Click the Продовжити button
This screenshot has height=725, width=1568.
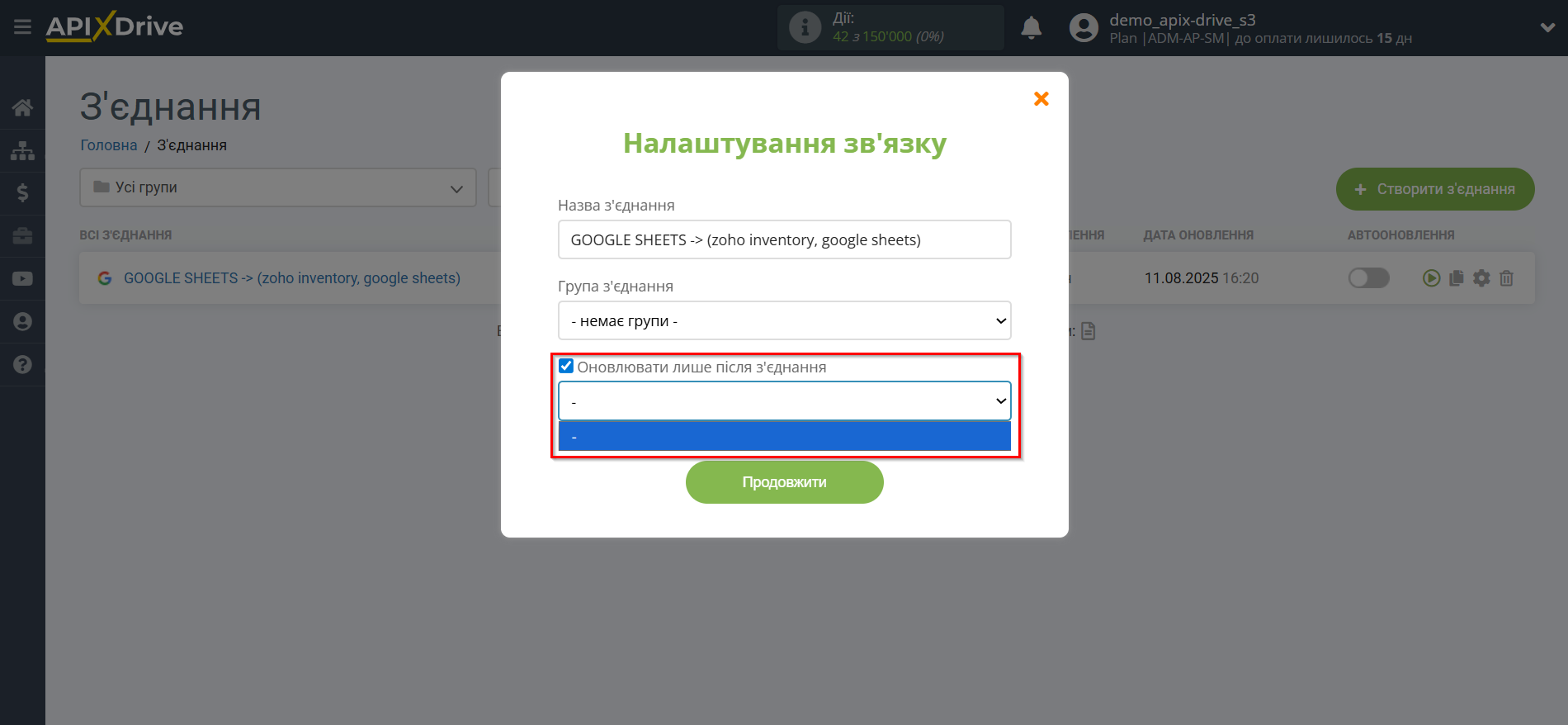(784, 482)
